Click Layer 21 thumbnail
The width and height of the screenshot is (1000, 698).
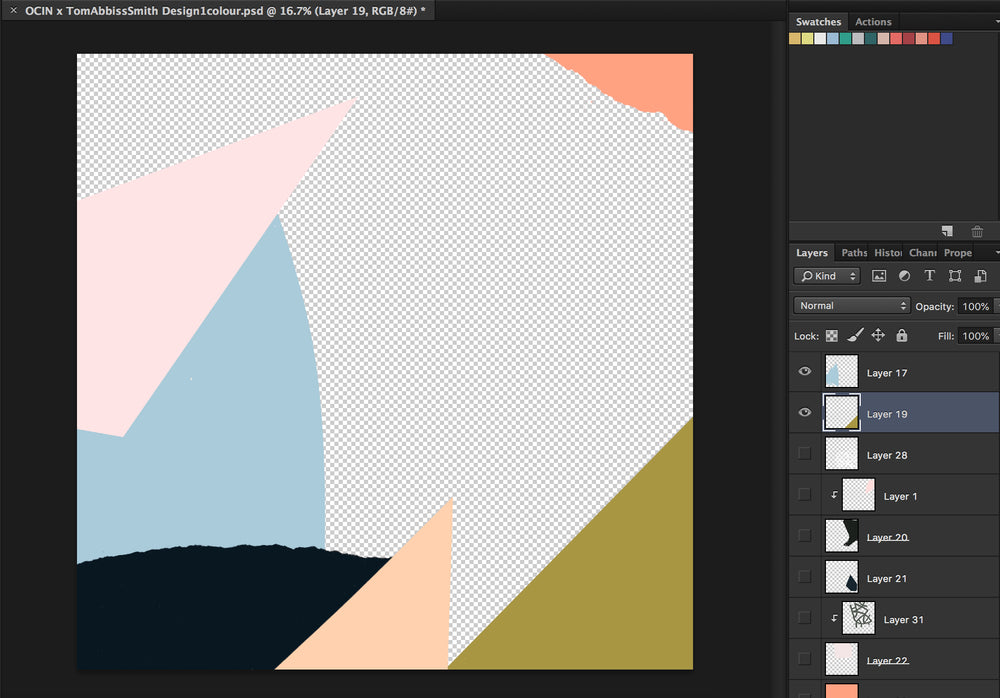[842, 577]
